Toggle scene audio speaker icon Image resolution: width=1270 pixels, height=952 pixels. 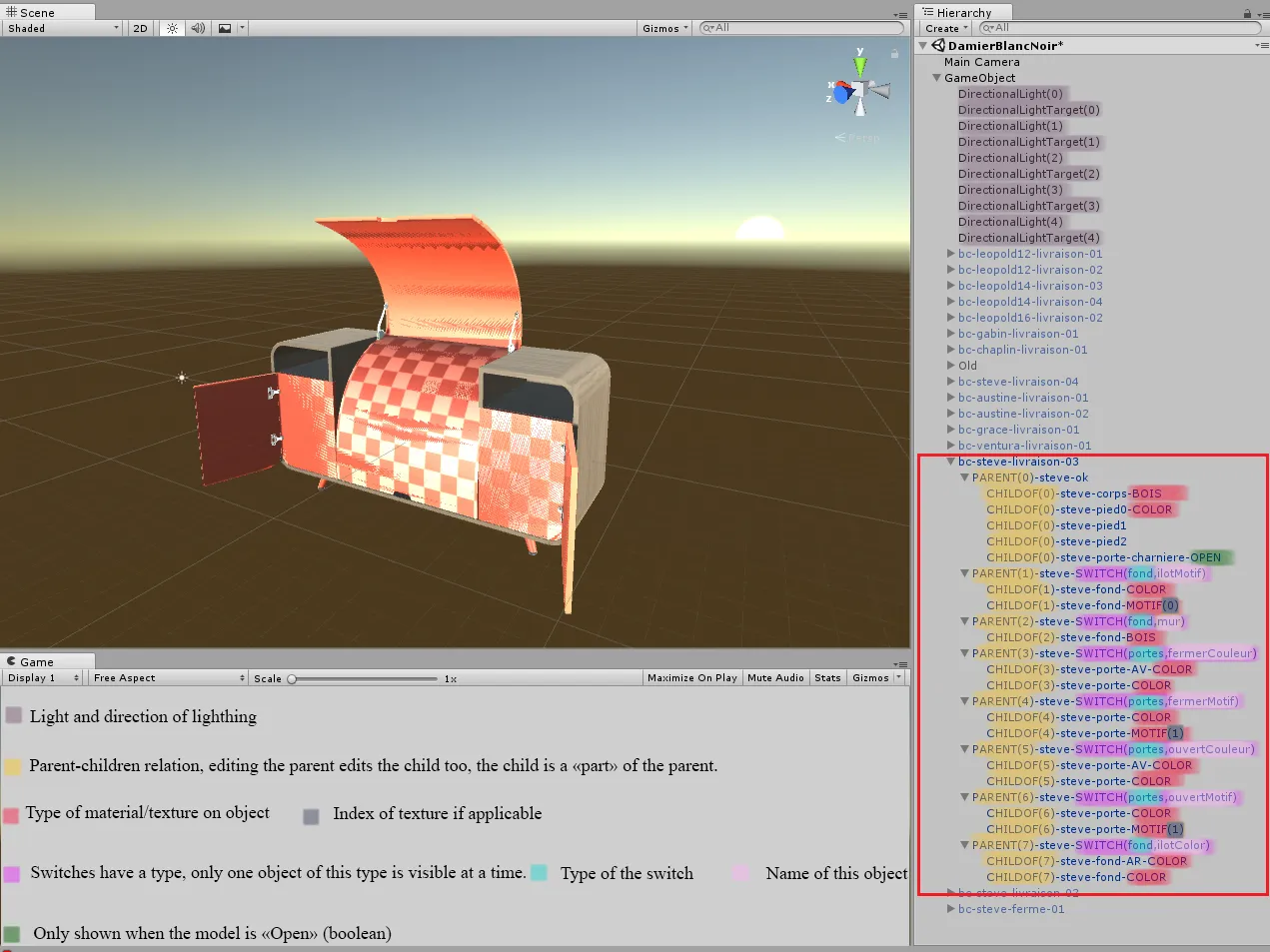tap(198, 28)
